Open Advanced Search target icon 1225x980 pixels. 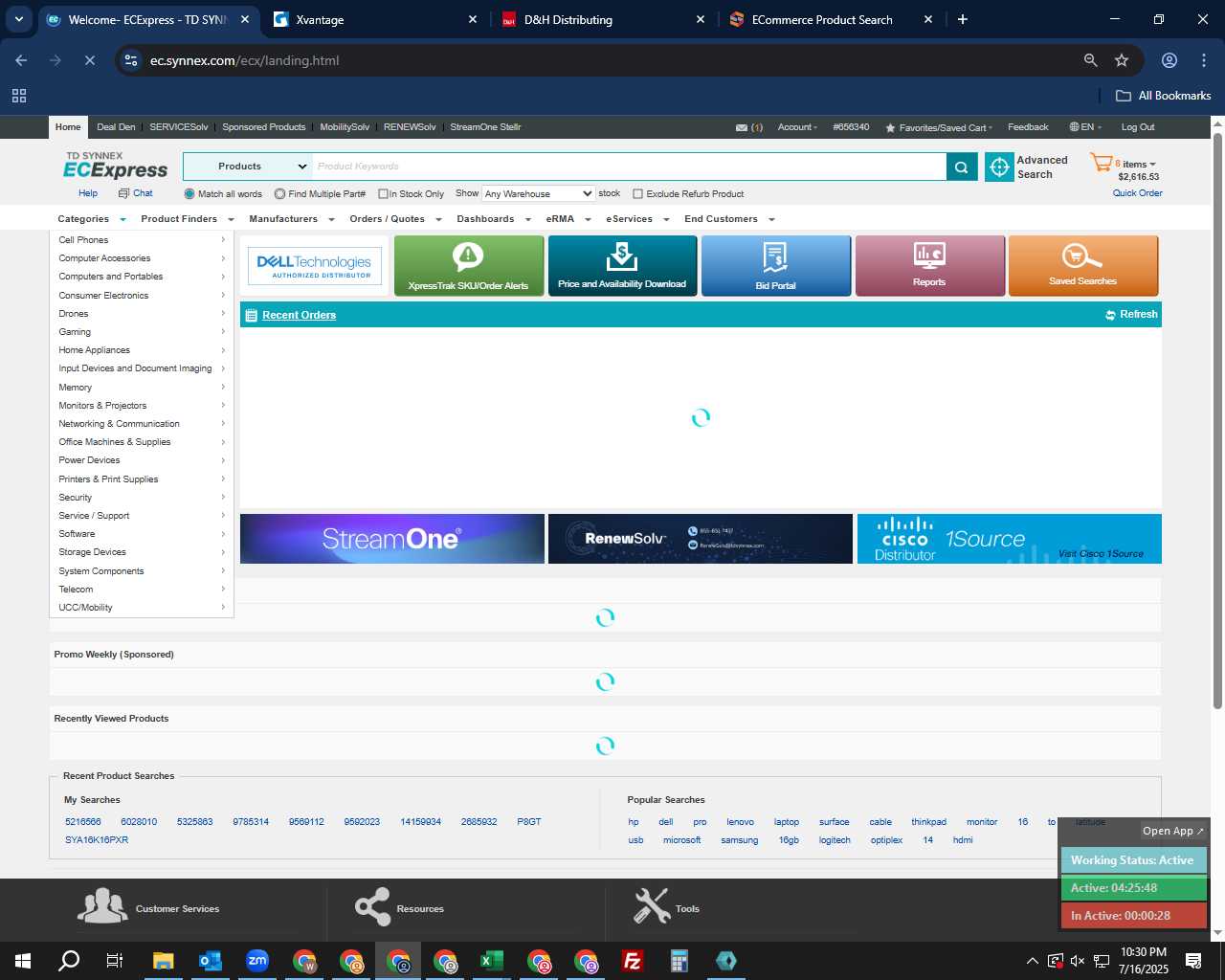coord(999,167)
